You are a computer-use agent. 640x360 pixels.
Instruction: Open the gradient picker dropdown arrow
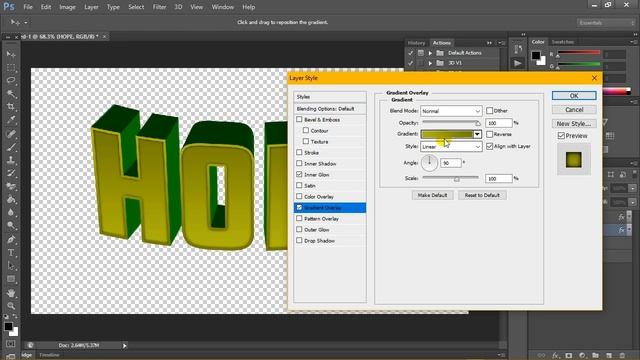coord(477,134)
